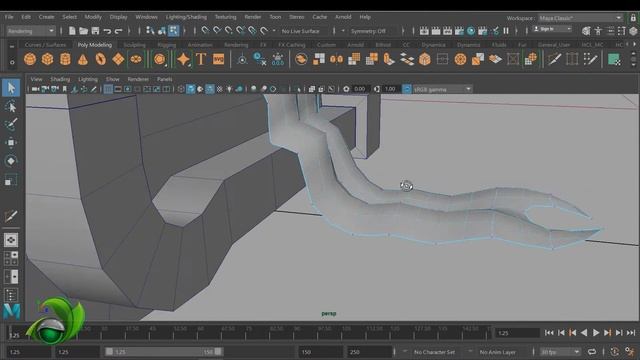Click the Play backwards button

[584, 333]
